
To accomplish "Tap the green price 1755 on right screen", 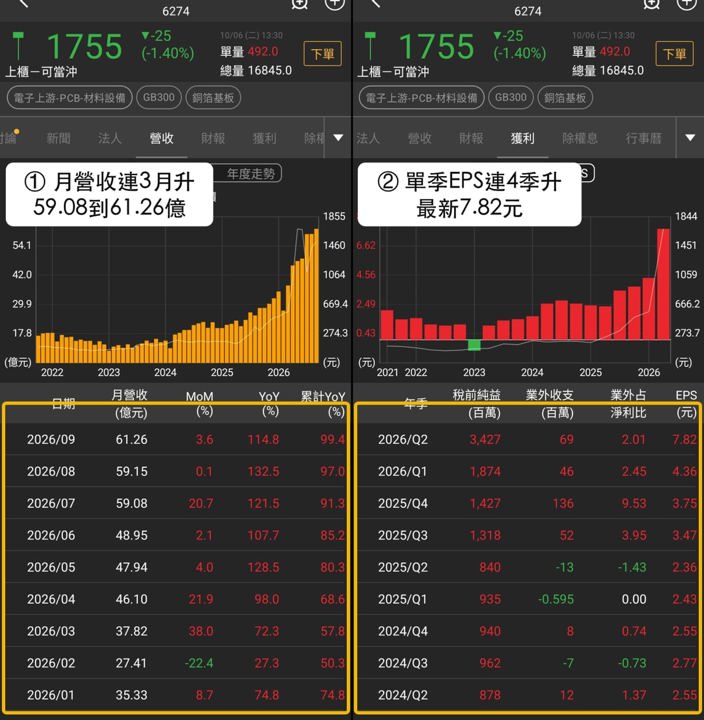I will coord(437,47).
